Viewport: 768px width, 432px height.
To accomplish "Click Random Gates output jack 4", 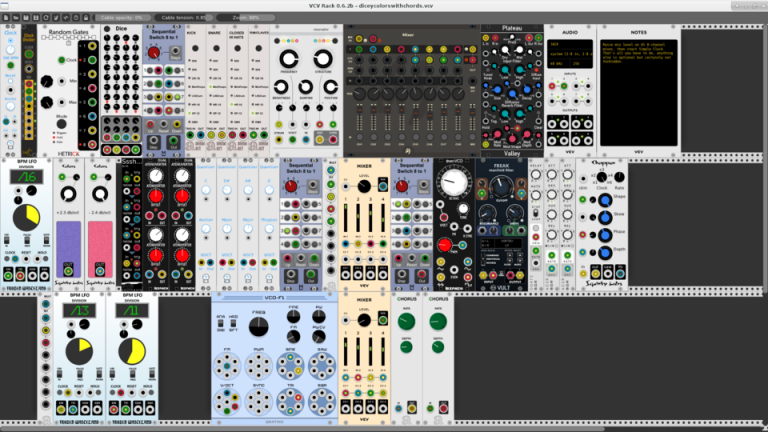I will tap(92, 88).
